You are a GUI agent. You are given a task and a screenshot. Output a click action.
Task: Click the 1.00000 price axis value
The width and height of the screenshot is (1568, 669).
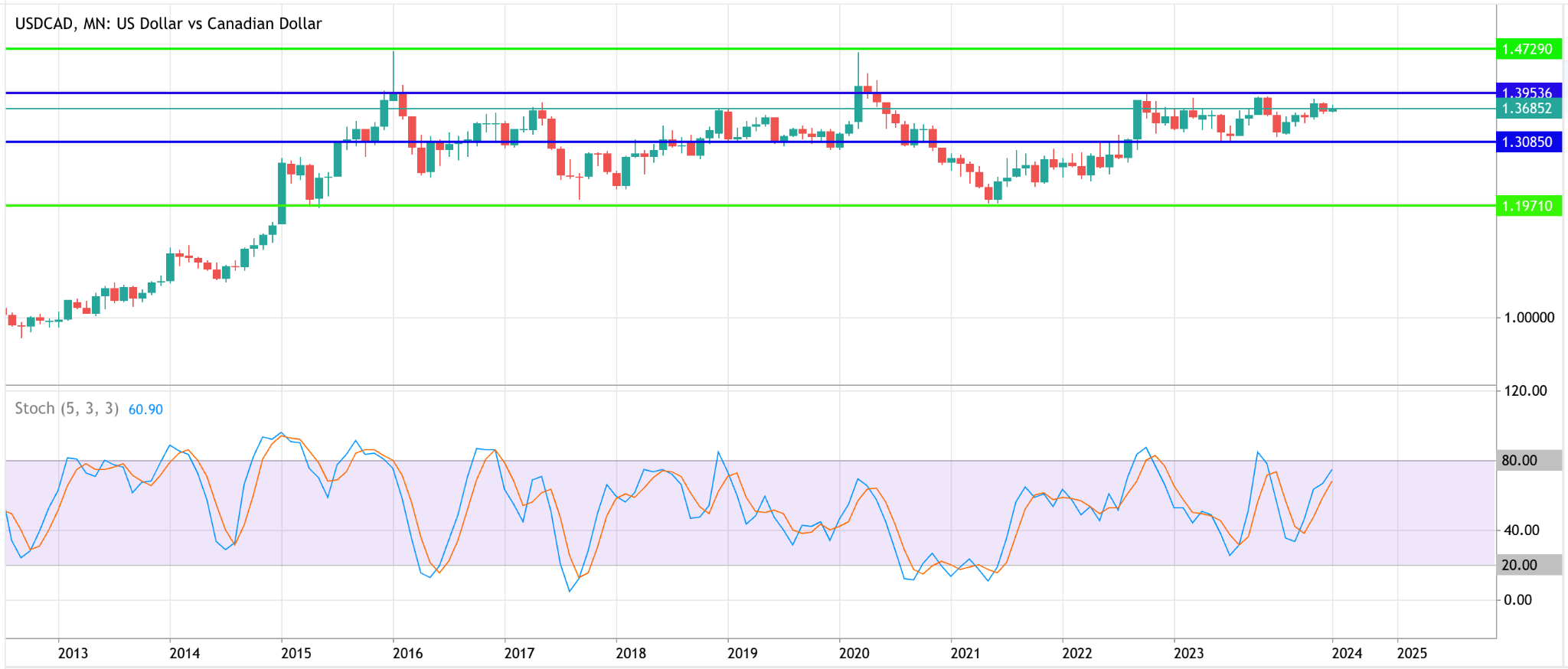tap(1529, 318)
